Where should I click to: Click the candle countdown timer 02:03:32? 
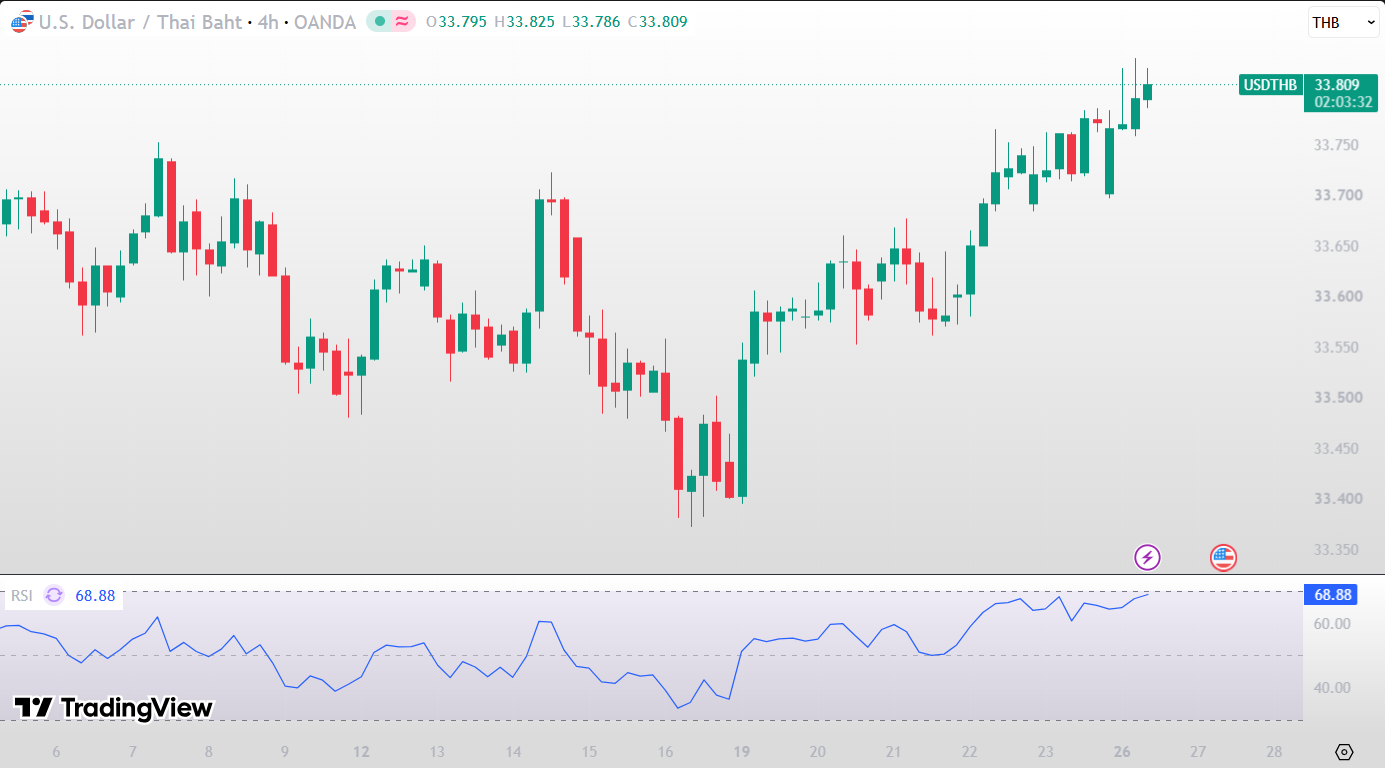pyautogui.click(x=1343, y=102)
